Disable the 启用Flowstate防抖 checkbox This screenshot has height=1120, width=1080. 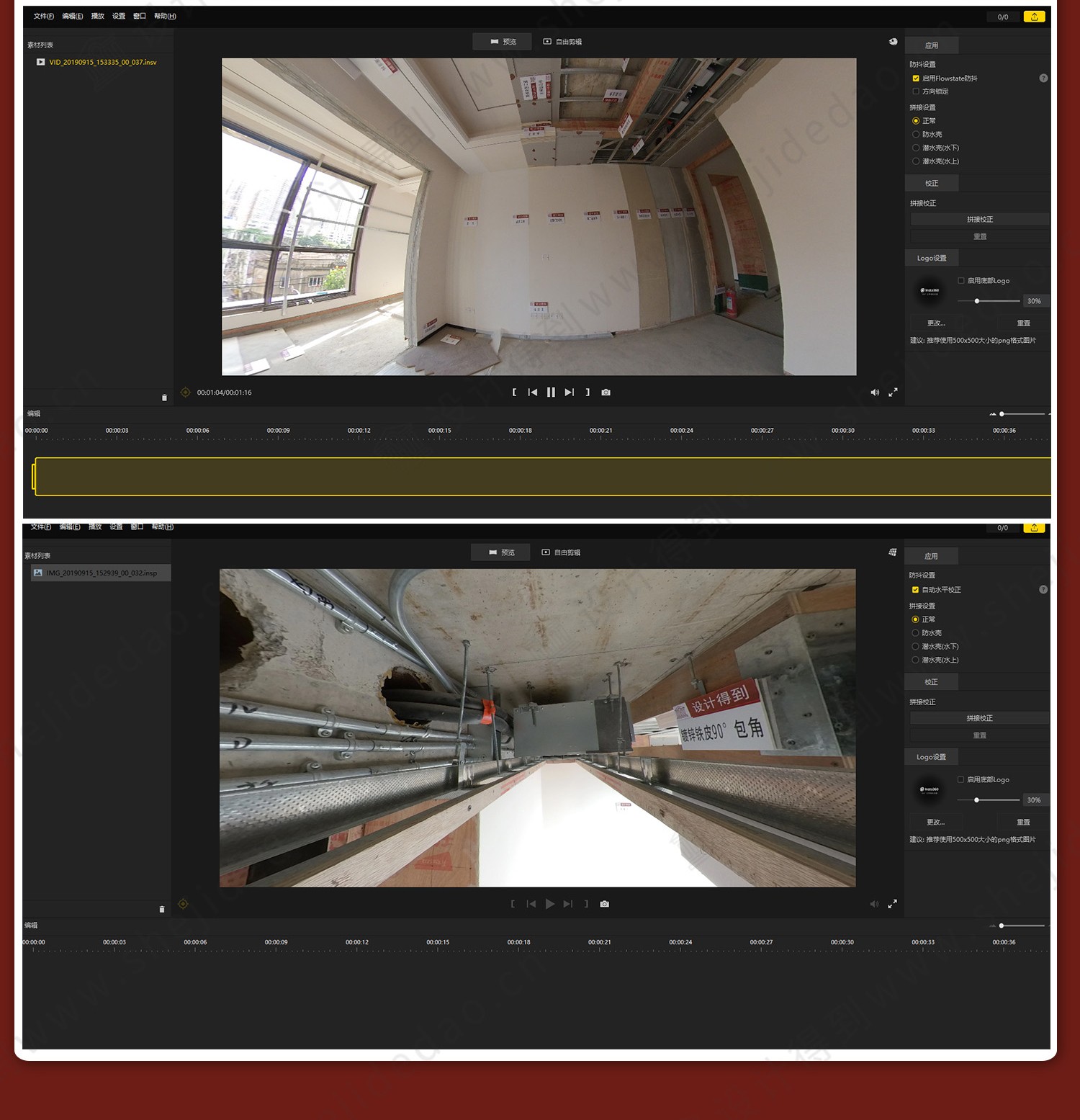916,79
